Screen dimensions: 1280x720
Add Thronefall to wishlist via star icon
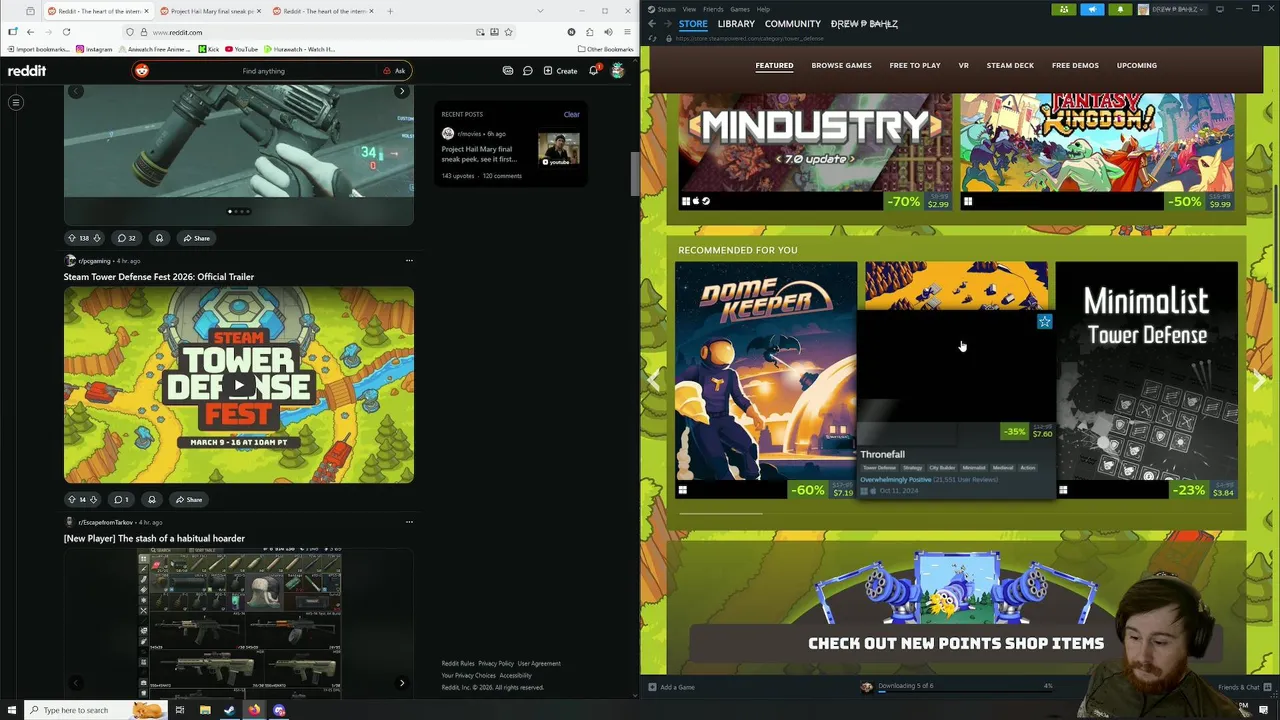point(1044,321)
